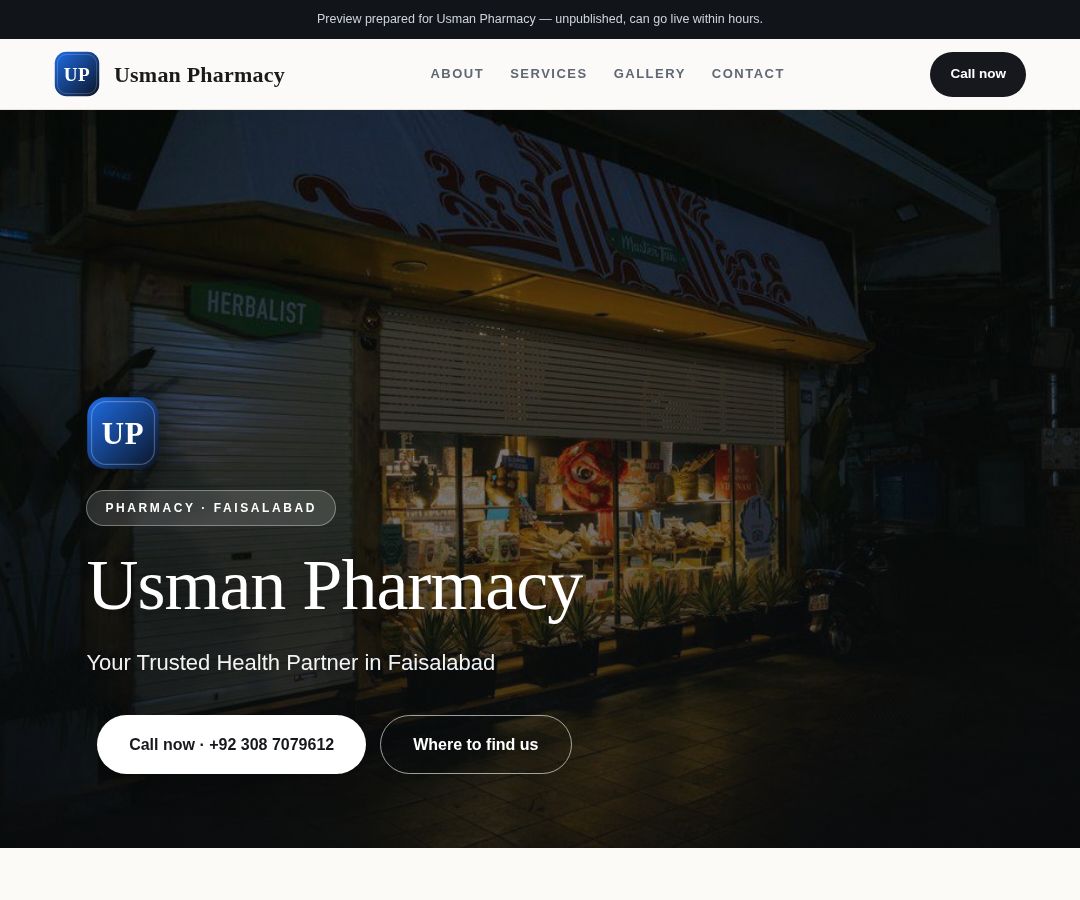Screen dimensions: 1080x900
Task: Click the header Call now button
Action: tap(977, 74)
